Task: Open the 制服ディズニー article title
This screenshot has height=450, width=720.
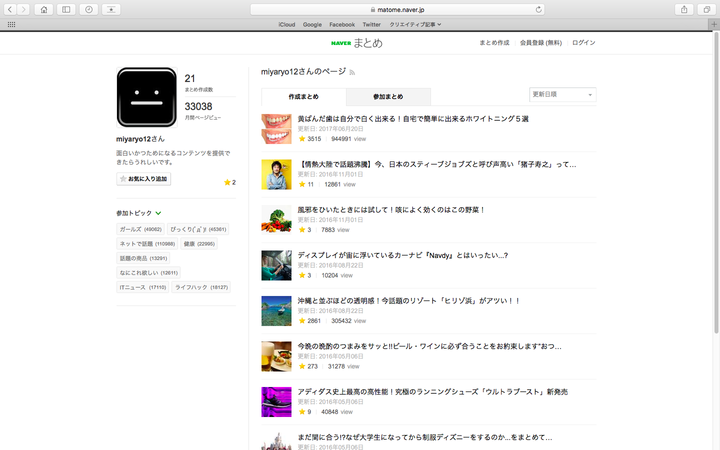Action: 425,437
